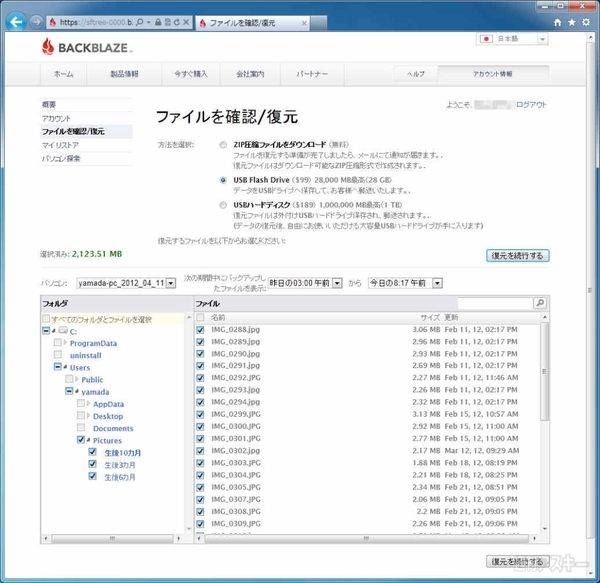The width and height of the screenshot is (600, 583).
Task: Expand the Desktop folder node
Action: pyautogui.click(x=88, y=416)
